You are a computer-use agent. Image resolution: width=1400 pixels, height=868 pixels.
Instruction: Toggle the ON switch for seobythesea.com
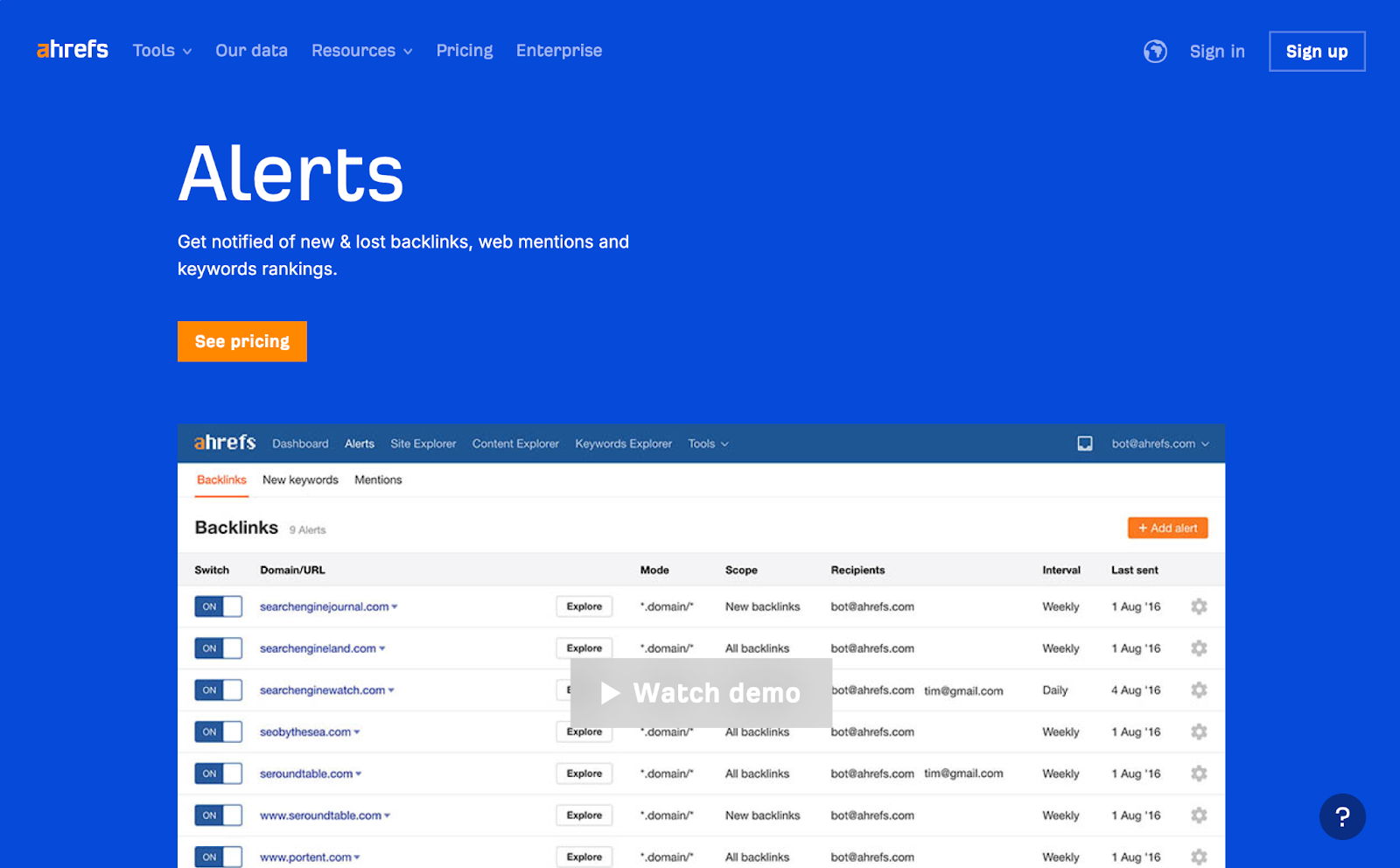click(218, 731)
